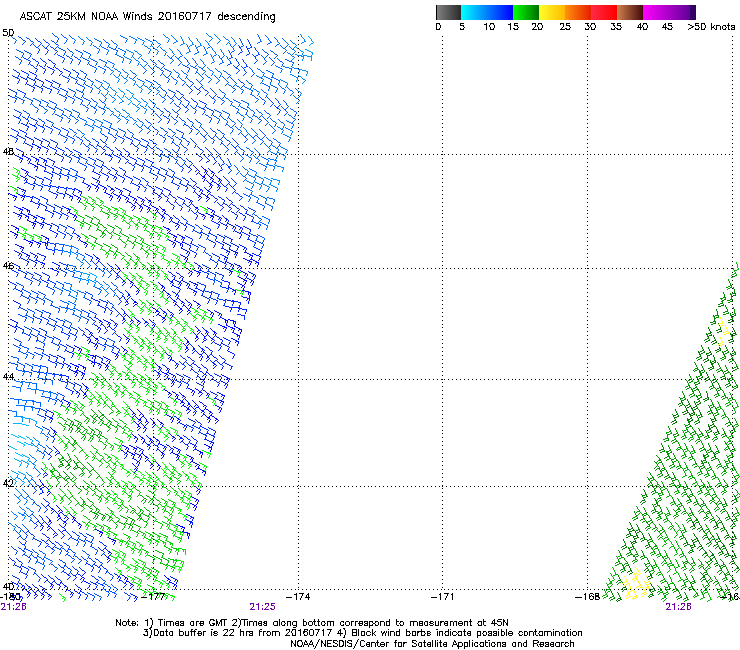The image size is (740, 650).
Task: Click the latitude label 50
Action: pos(8,33)
